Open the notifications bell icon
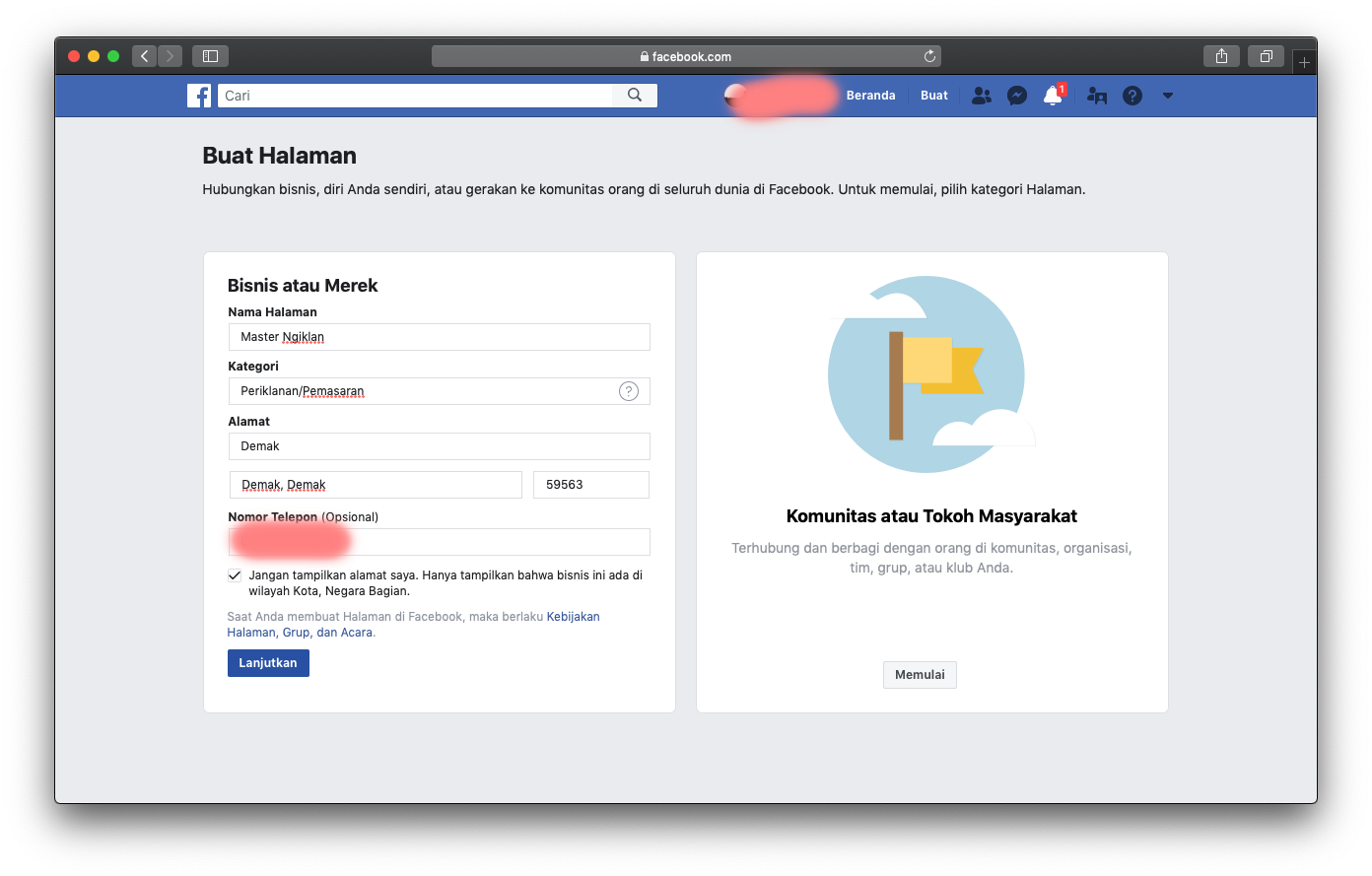This screenshot has width=1372, height=876. coord(1053,96)
